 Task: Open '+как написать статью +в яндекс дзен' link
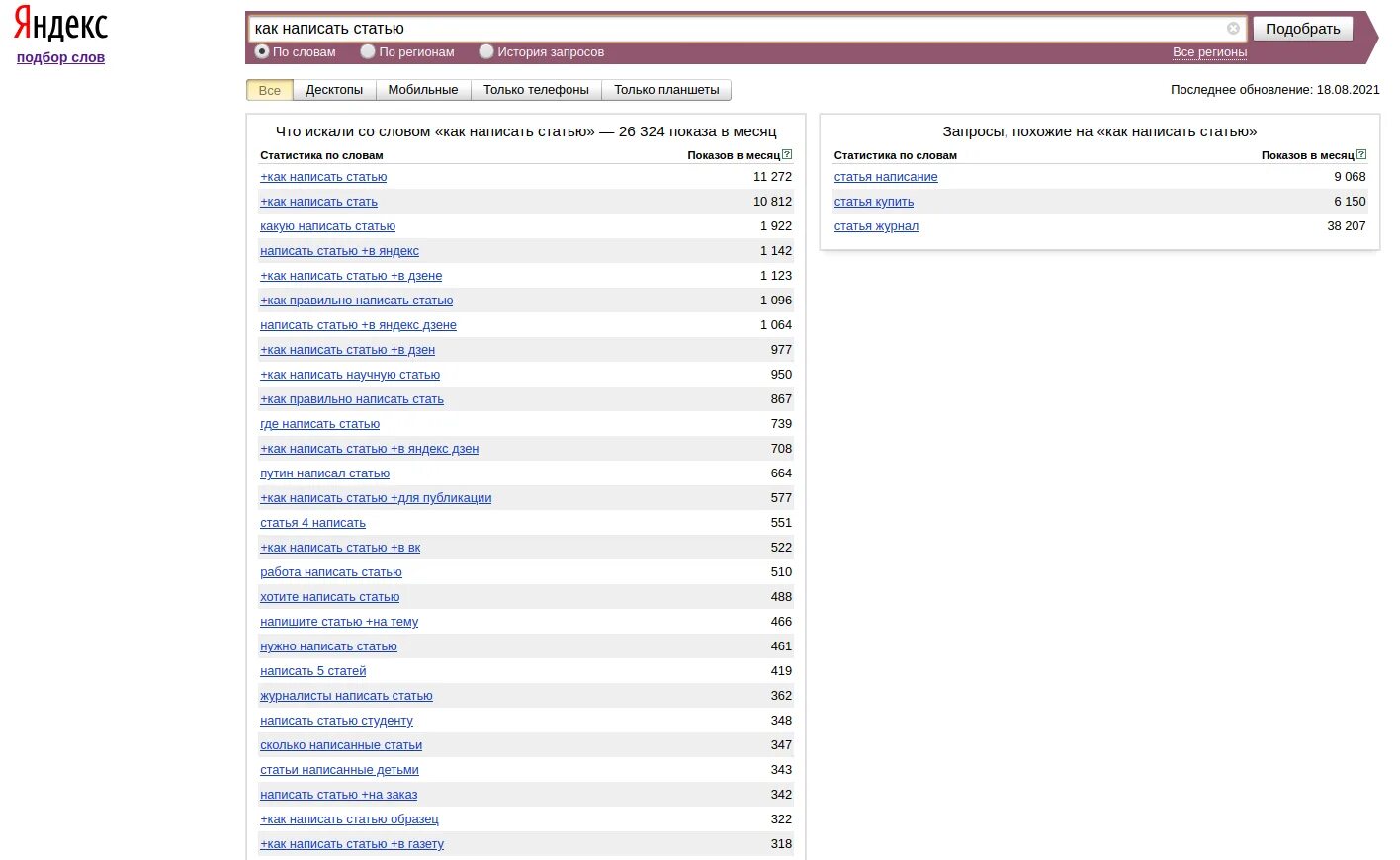tap(369, 449)
